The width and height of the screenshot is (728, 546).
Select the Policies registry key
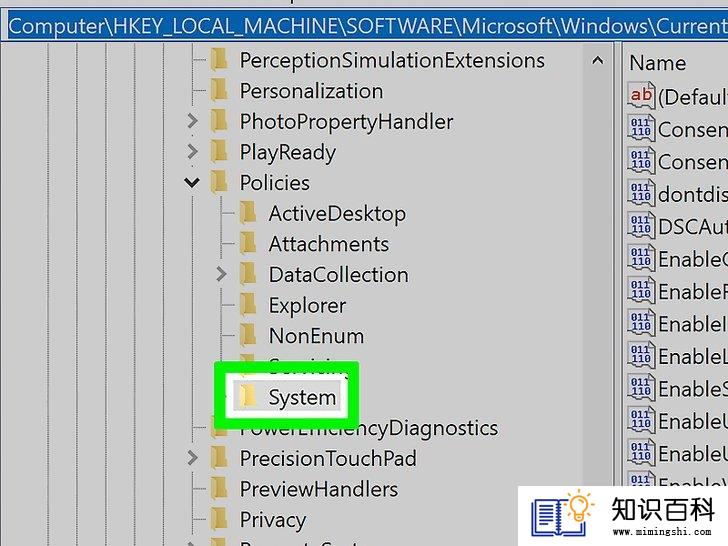click(x=274, y=183)
